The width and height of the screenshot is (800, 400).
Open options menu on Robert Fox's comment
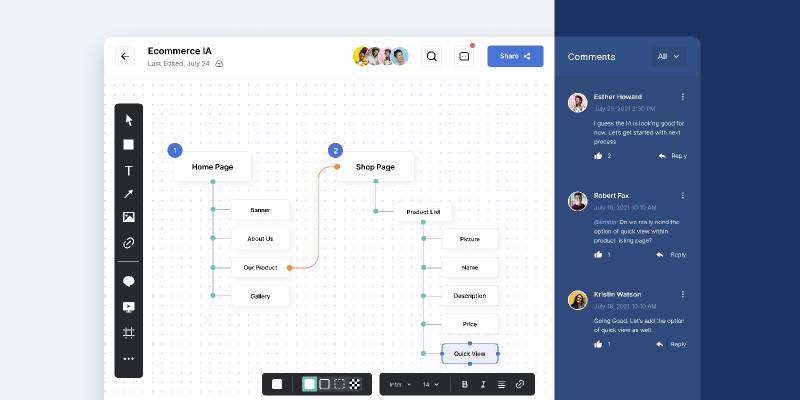[x=683, y=195]
